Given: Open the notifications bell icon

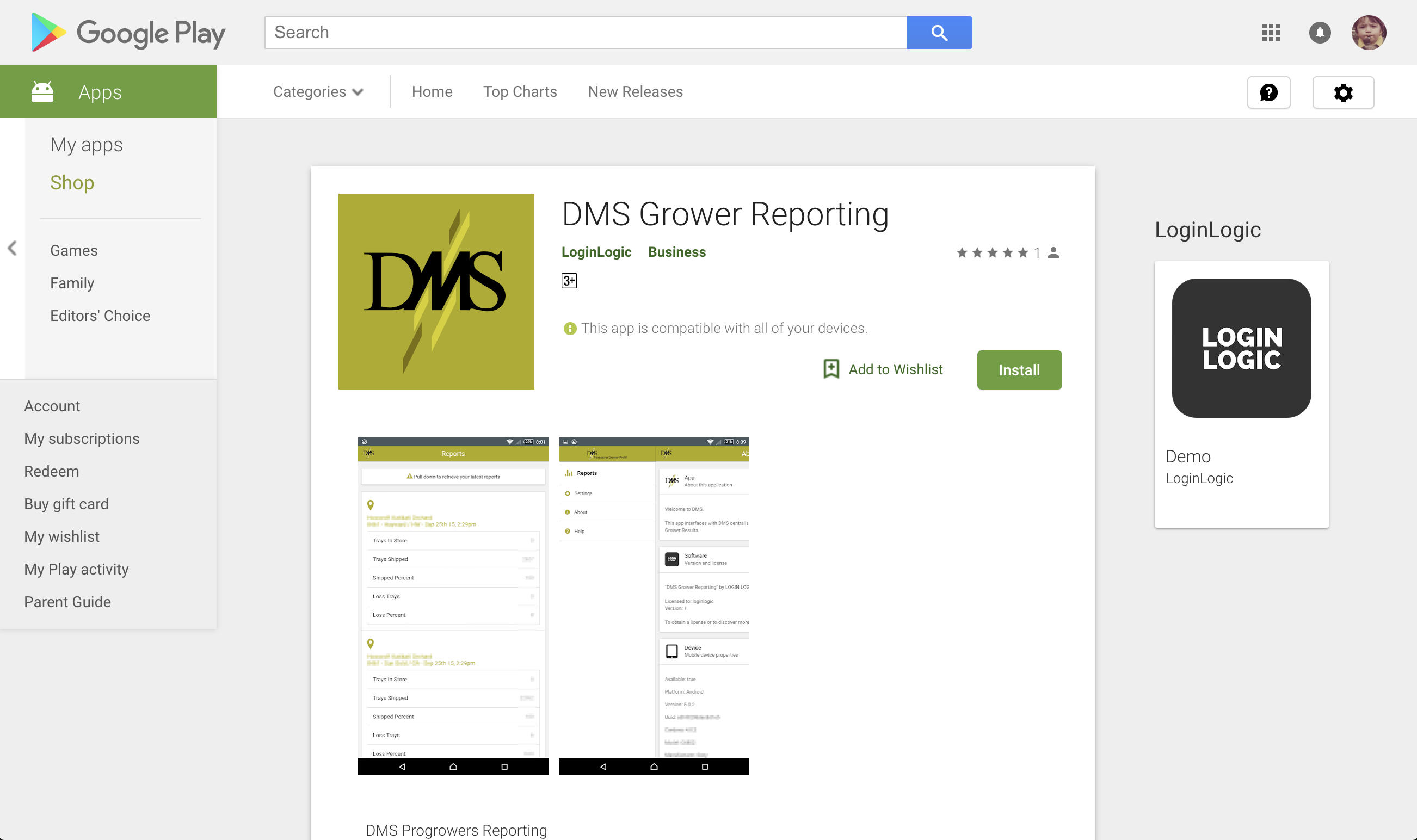Looking at the screenshot, I should tap(1319, 33).
